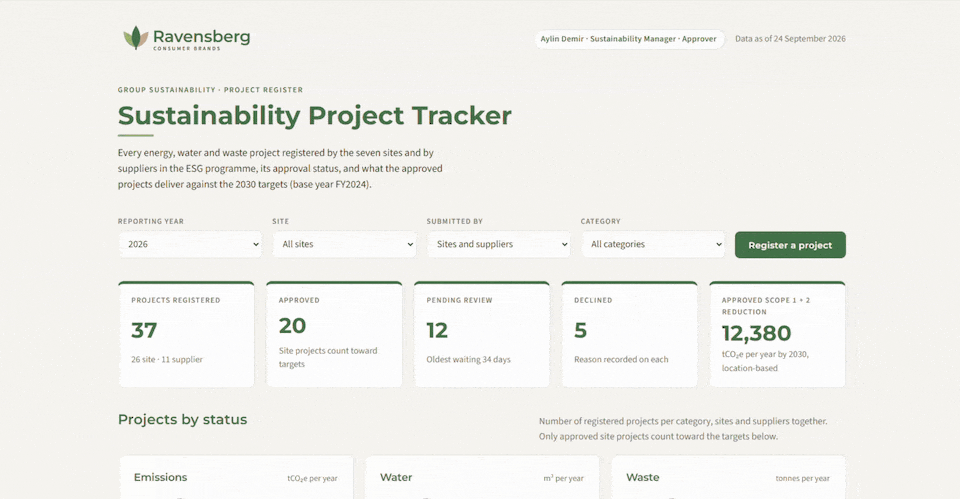This screenshot has height=499, width=960.
Task: Click Group Sustainability · Project Register breadcrumb text
Action: (210, 90)
